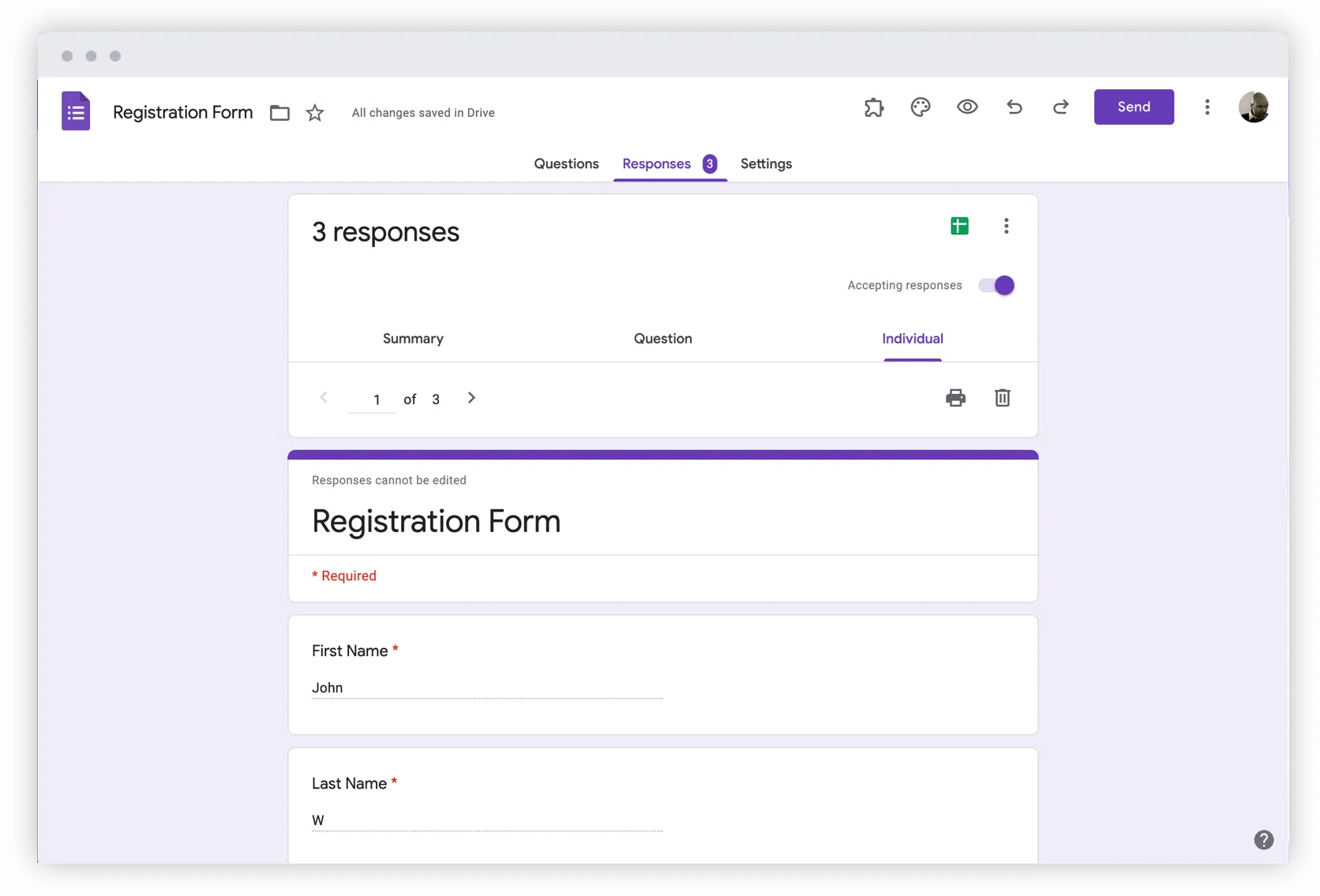Click the Redo icon
This screenshot has width=1320, height=896.
[x=1061, y=107]
